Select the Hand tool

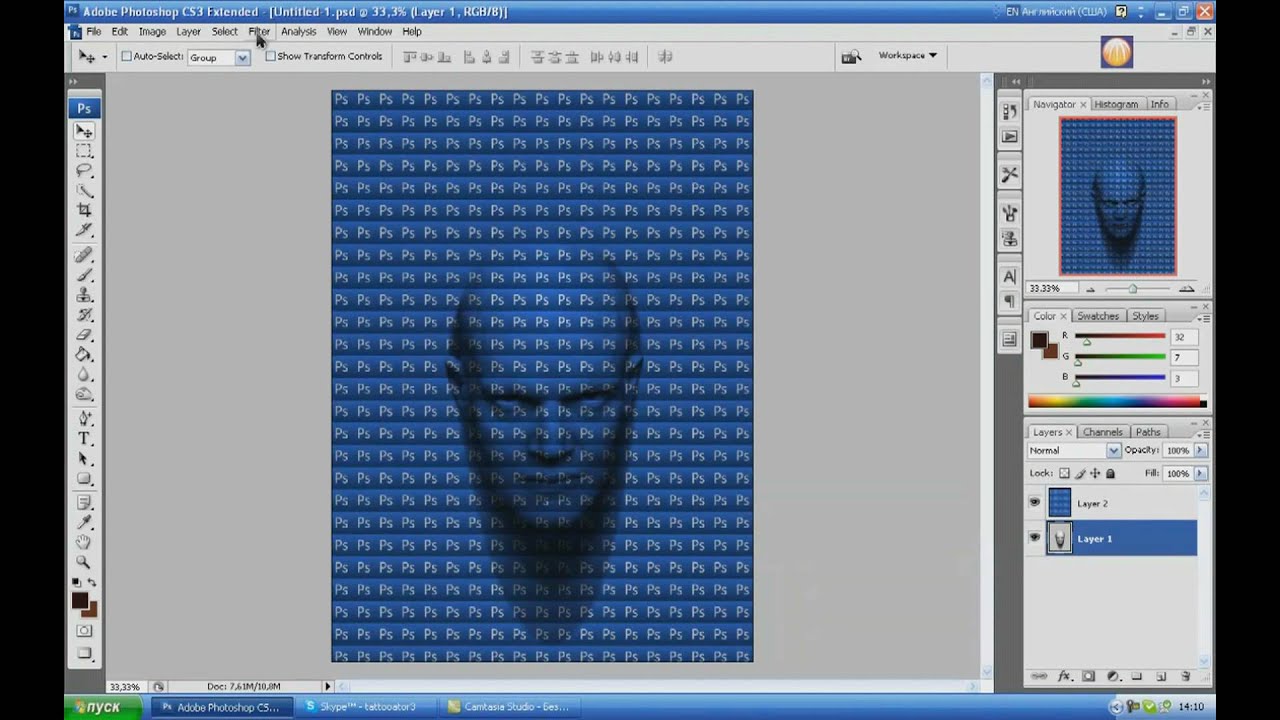tap(84, 542)
